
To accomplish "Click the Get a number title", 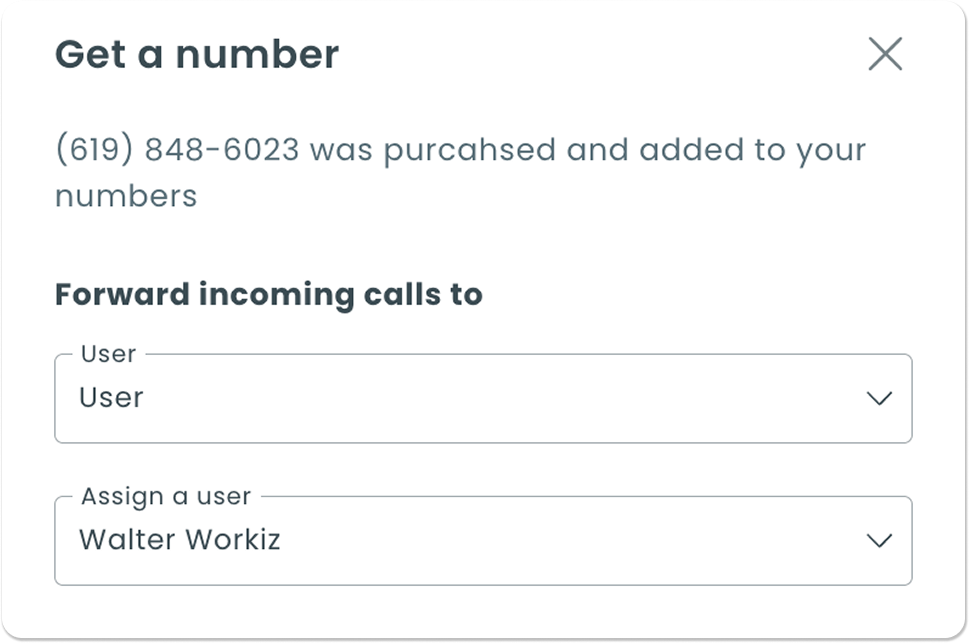I will [196, 54].
